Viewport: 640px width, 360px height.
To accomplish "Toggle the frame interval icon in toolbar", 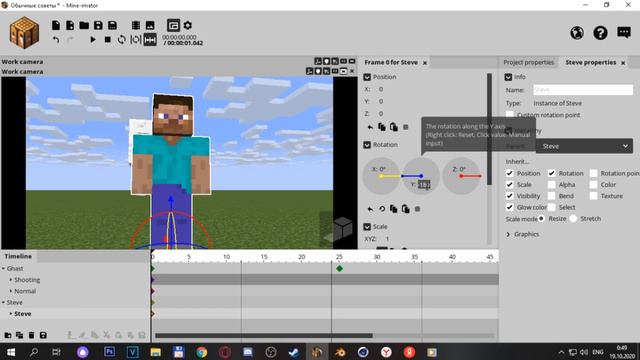I will [150, 40].
